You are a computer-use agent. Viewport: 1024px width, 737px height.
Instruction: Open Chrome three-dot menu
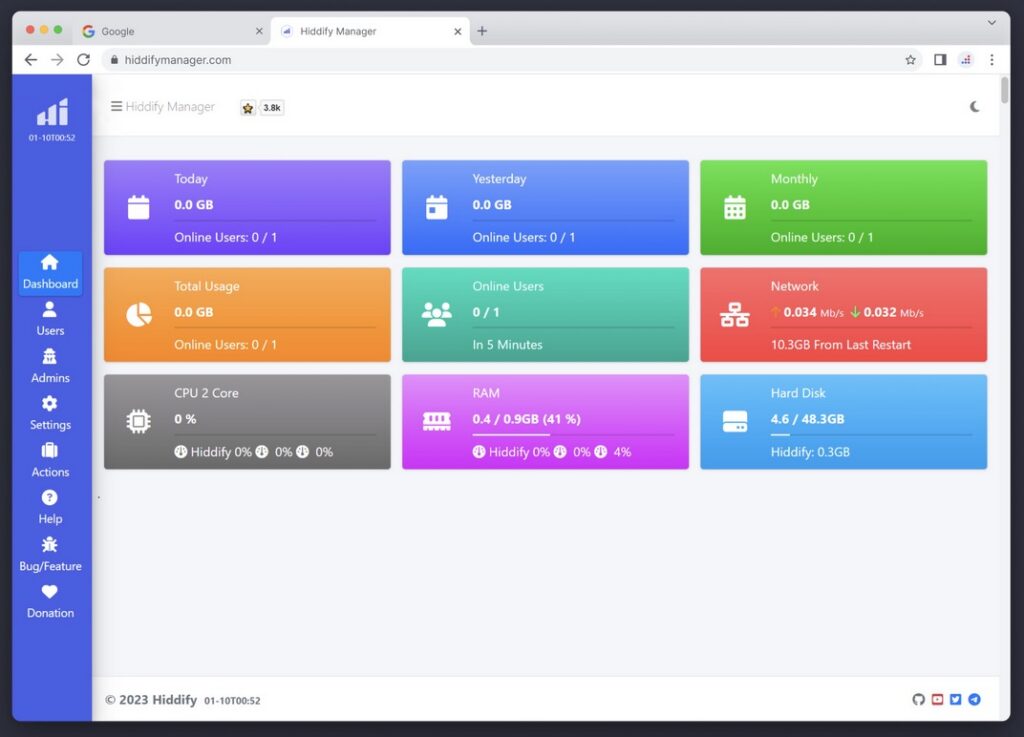pos(991,60)
